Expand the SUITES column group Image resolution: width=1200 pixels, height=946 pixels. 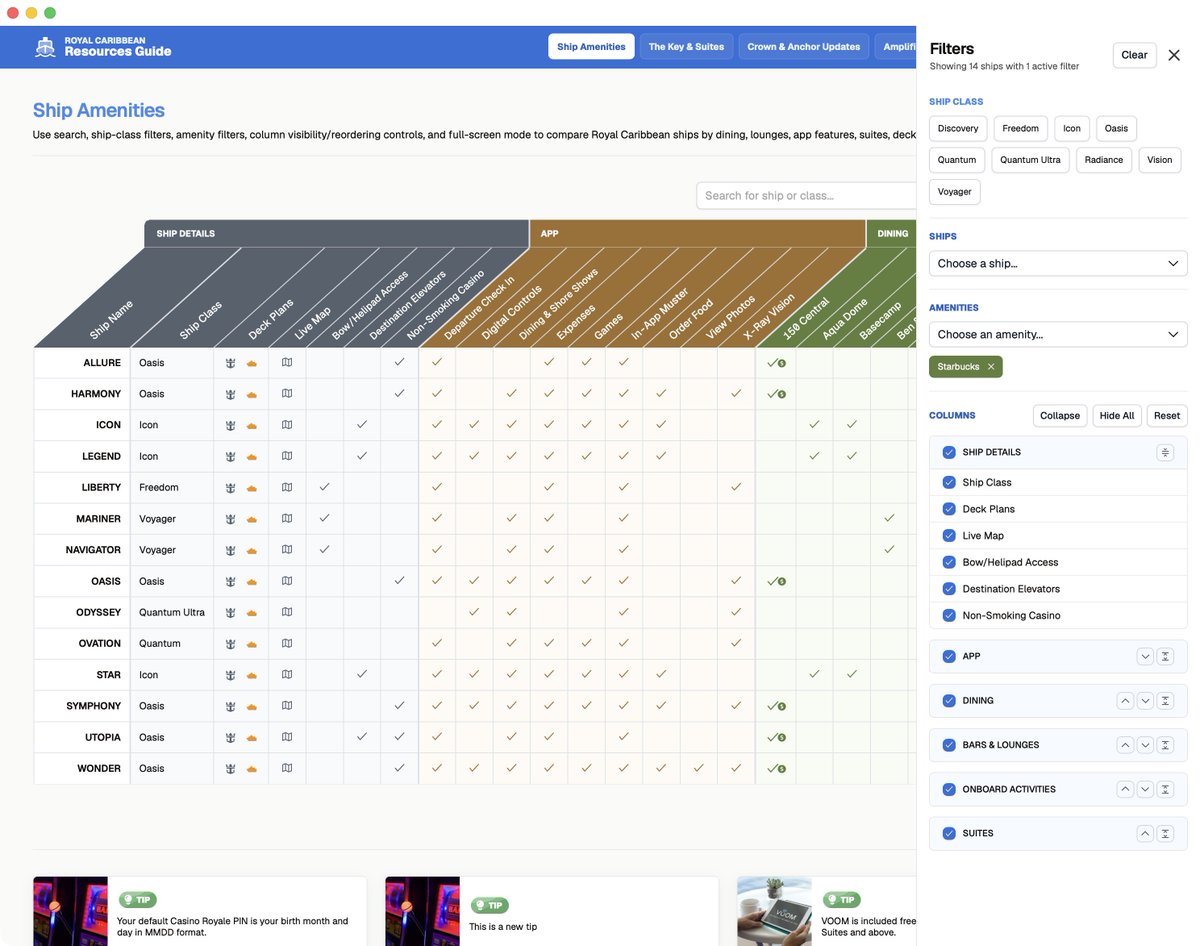coord(1165,833)
